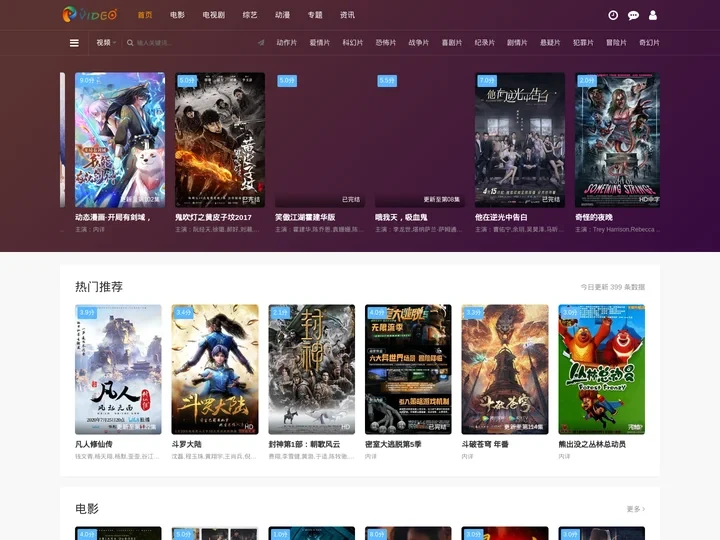Image resolution: width=720 pixels, height=540 pixels.
Task: Open the 斗罗大陆 poster
Action: tap(215, 369)
